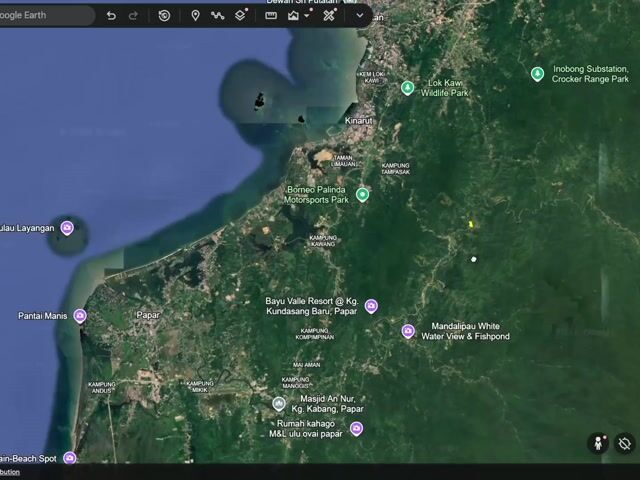Screen dimensions: 640x480
Task: Click the Bayu Valle Resort label
Action: tap(312, 306)
